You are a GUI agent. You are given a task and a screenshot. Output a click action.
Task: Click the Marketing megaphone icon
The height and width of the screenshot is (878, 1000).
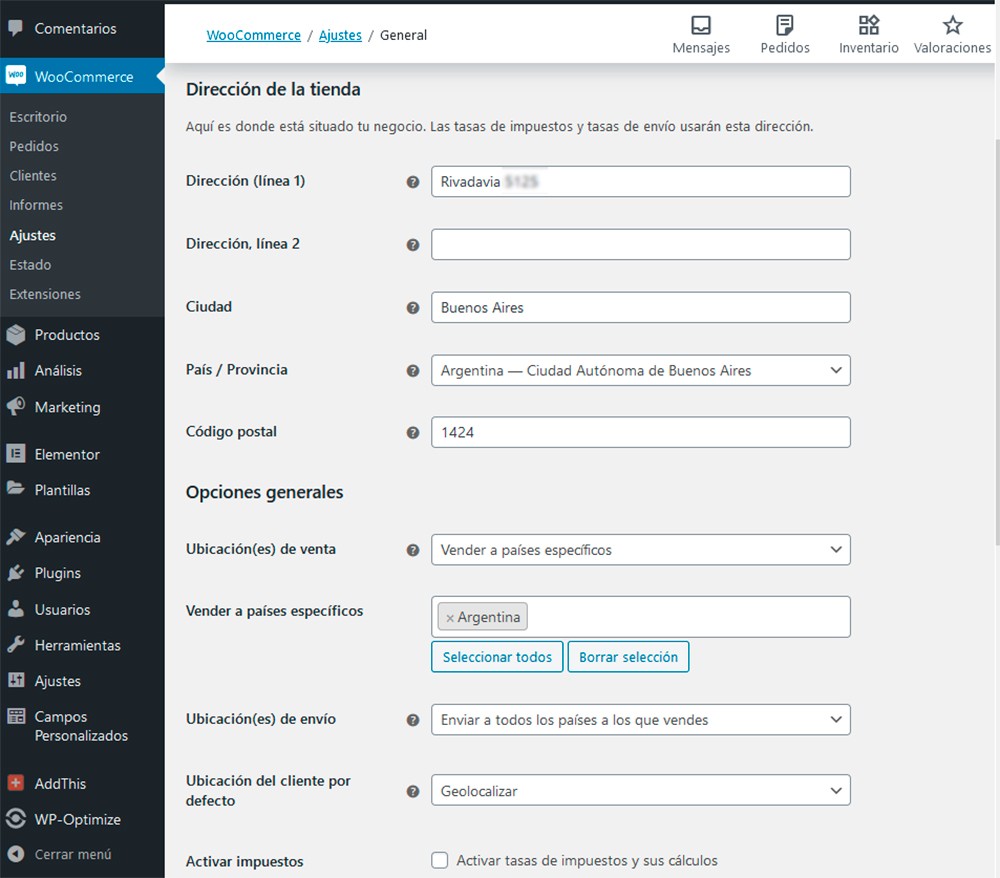tap(16, 406)
